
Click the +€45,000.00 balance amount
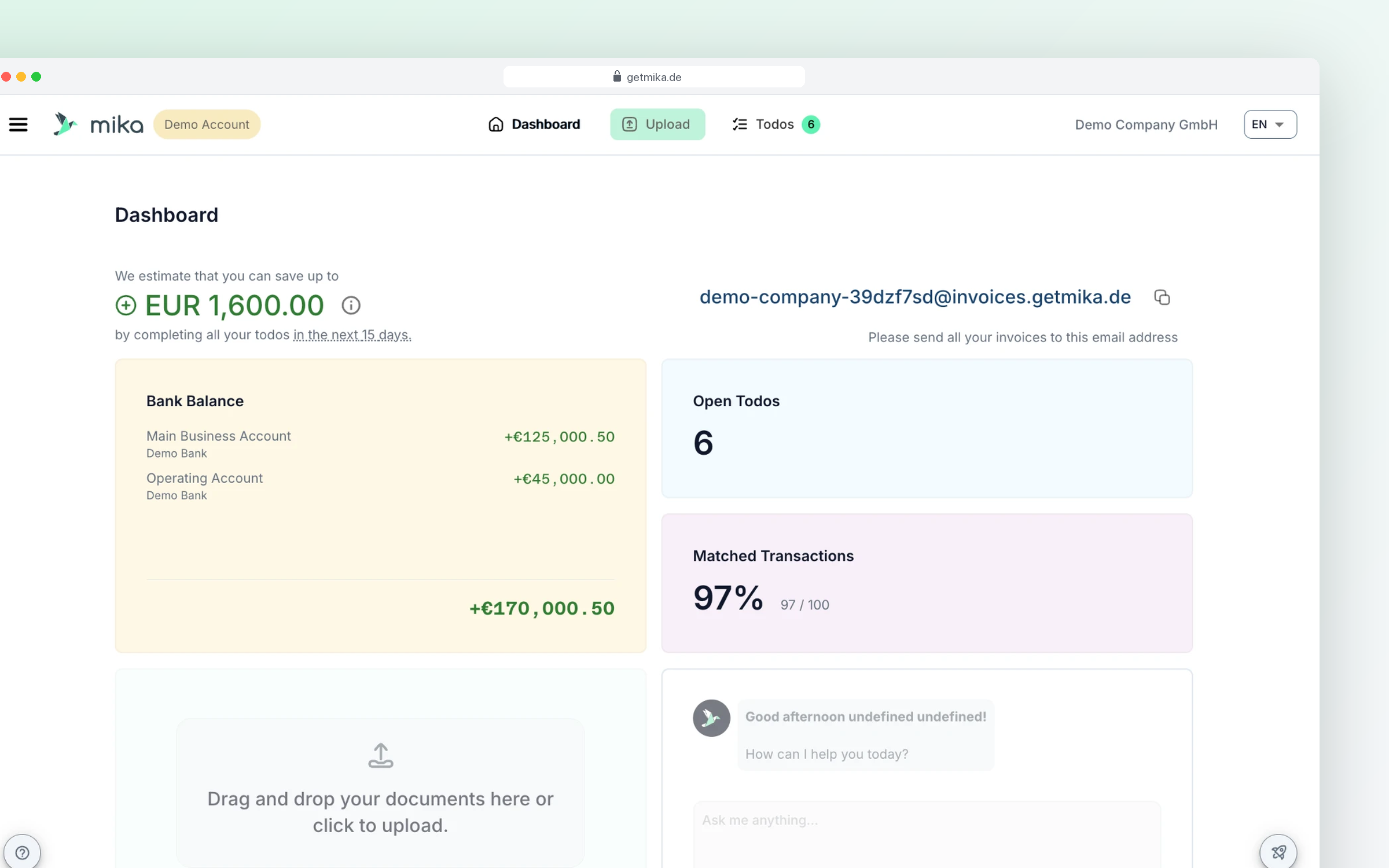(x=564, y=479)
